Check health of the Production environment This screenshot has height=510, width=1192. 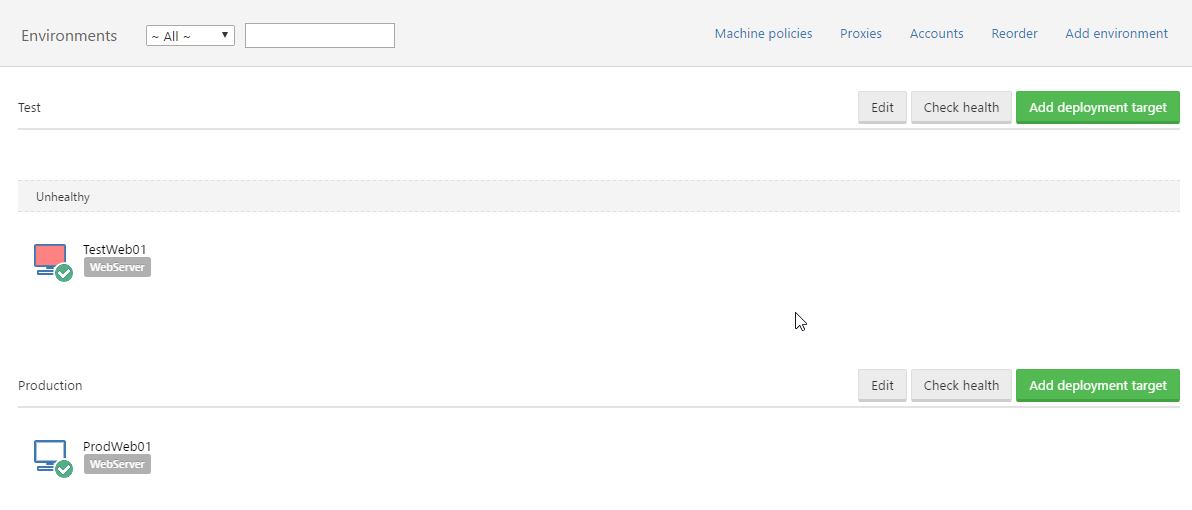coord(961,385)
